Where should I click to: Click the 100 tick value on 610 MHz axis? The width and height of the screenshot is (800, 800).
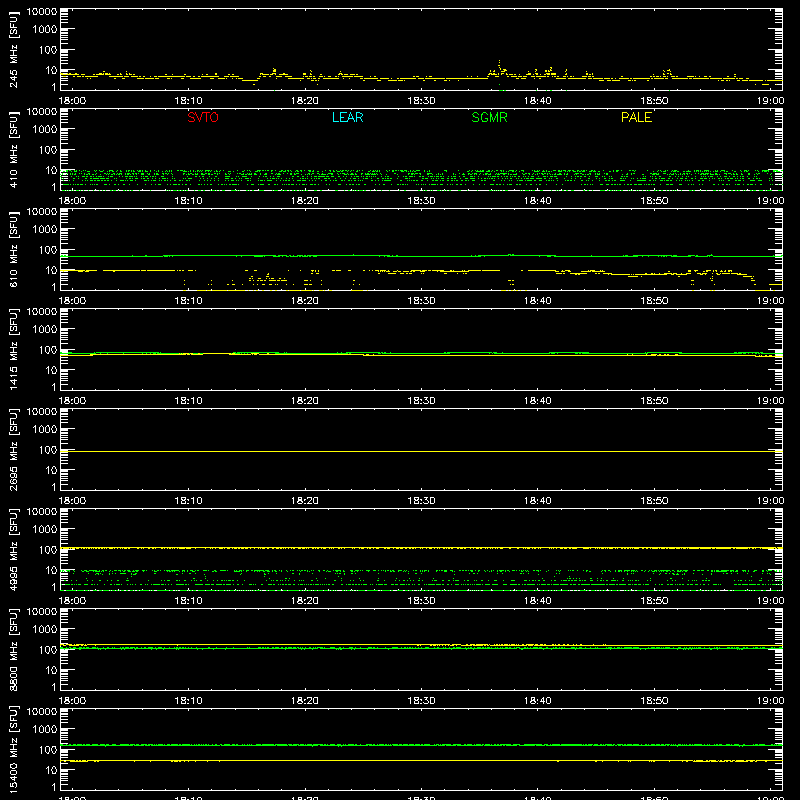[48, 250]
